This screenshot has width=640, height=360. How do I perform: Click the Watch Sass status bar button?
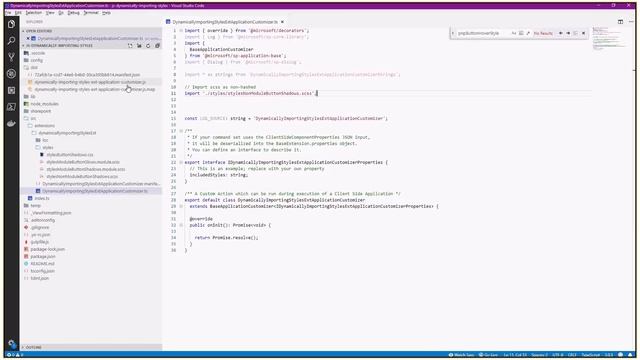[462, 355]
